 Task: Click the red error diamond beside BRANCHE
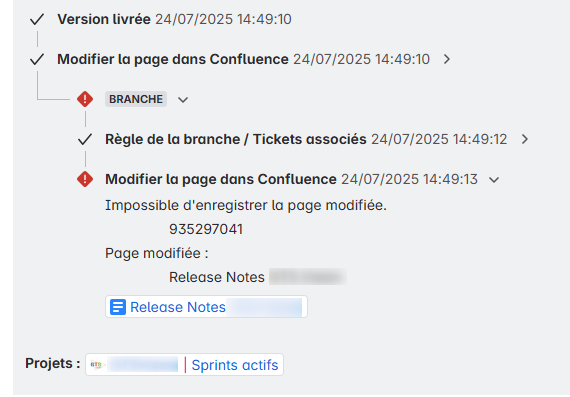85,99
